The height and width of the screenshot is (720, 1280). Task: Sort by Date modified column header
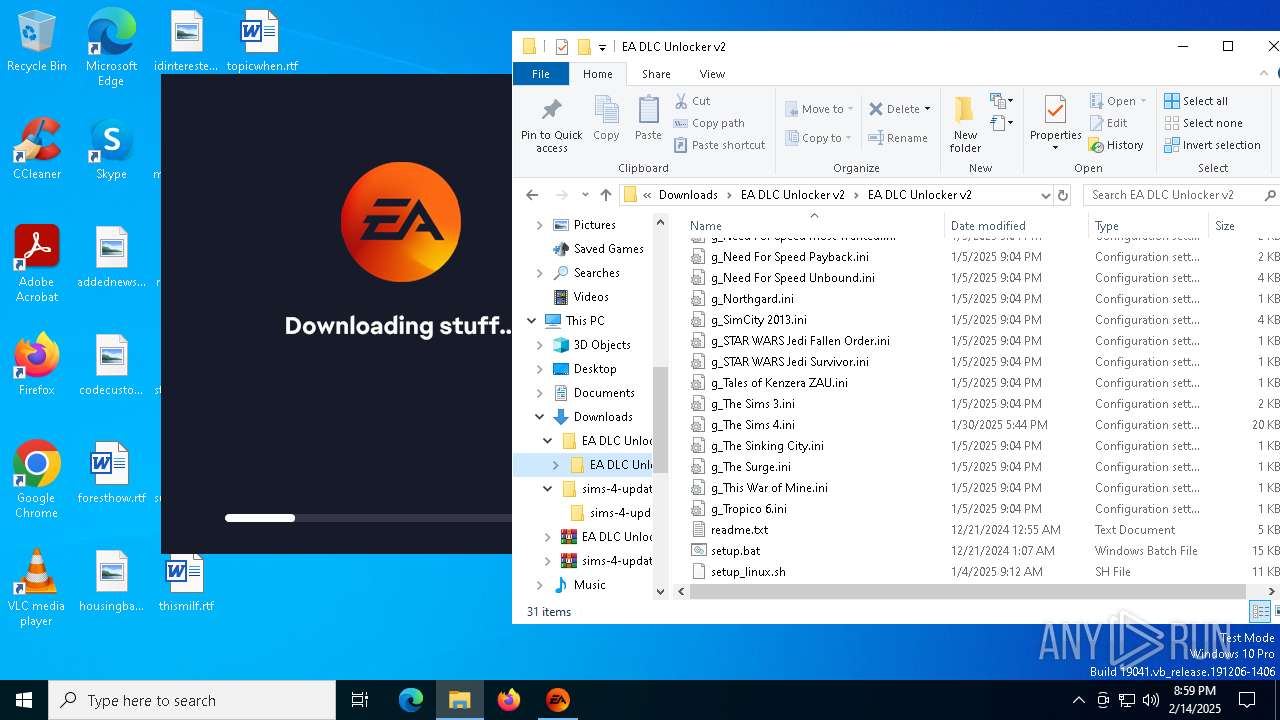click(x=1016, y=226)
